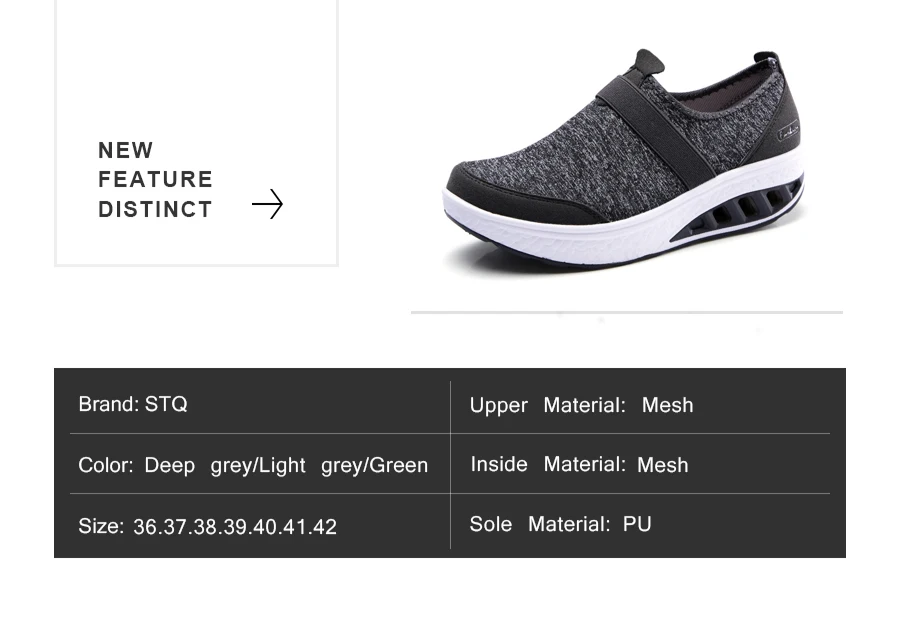Click the Upper Material: Mesh cell

click(x=641, y=405)
